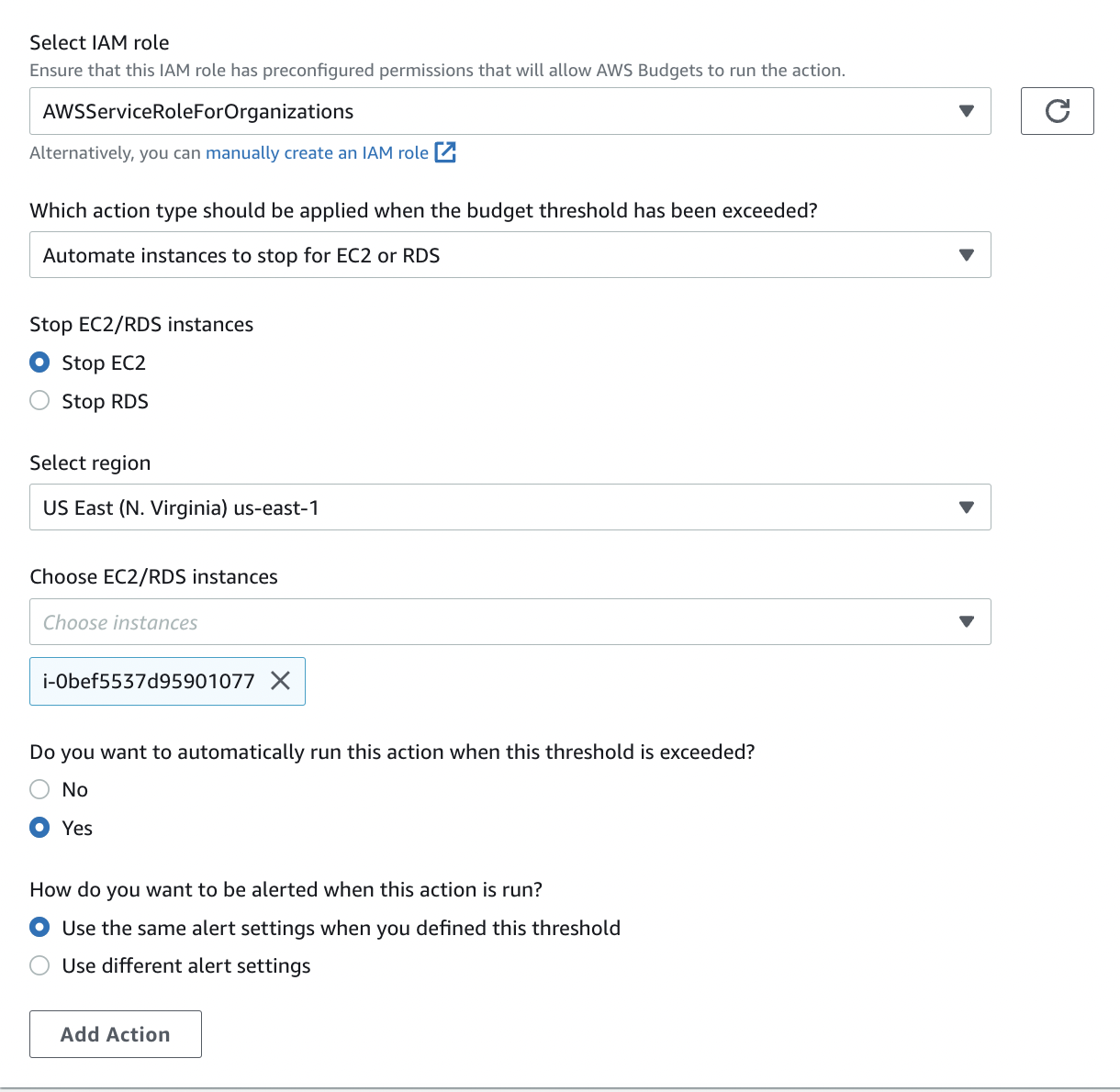Remove instance i-0bef5537d95901077 tag

[280, 681]
